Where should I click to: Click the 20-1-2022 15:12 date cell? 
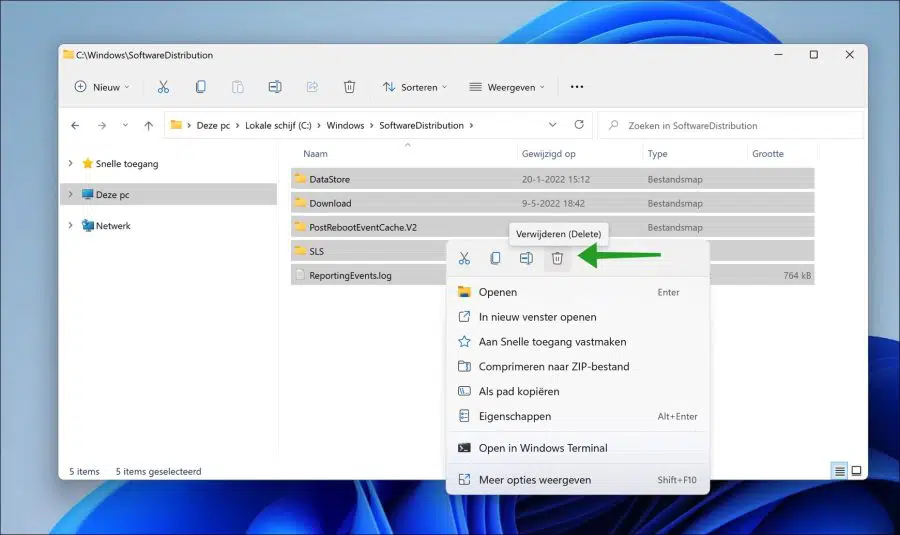pyautogui.click(x=556, y=179)
